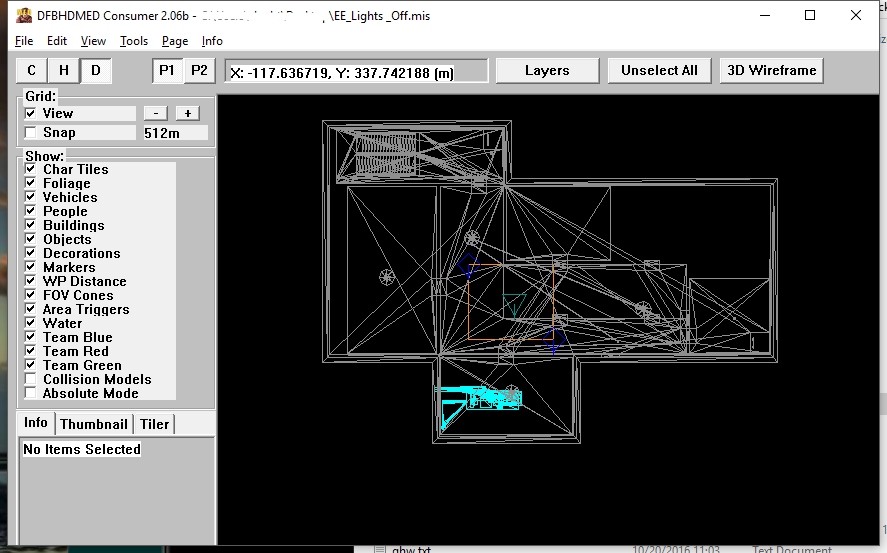Viewport: 887px width, 553px height.
Task: Select the P2 page button
Action: (199, 71)
